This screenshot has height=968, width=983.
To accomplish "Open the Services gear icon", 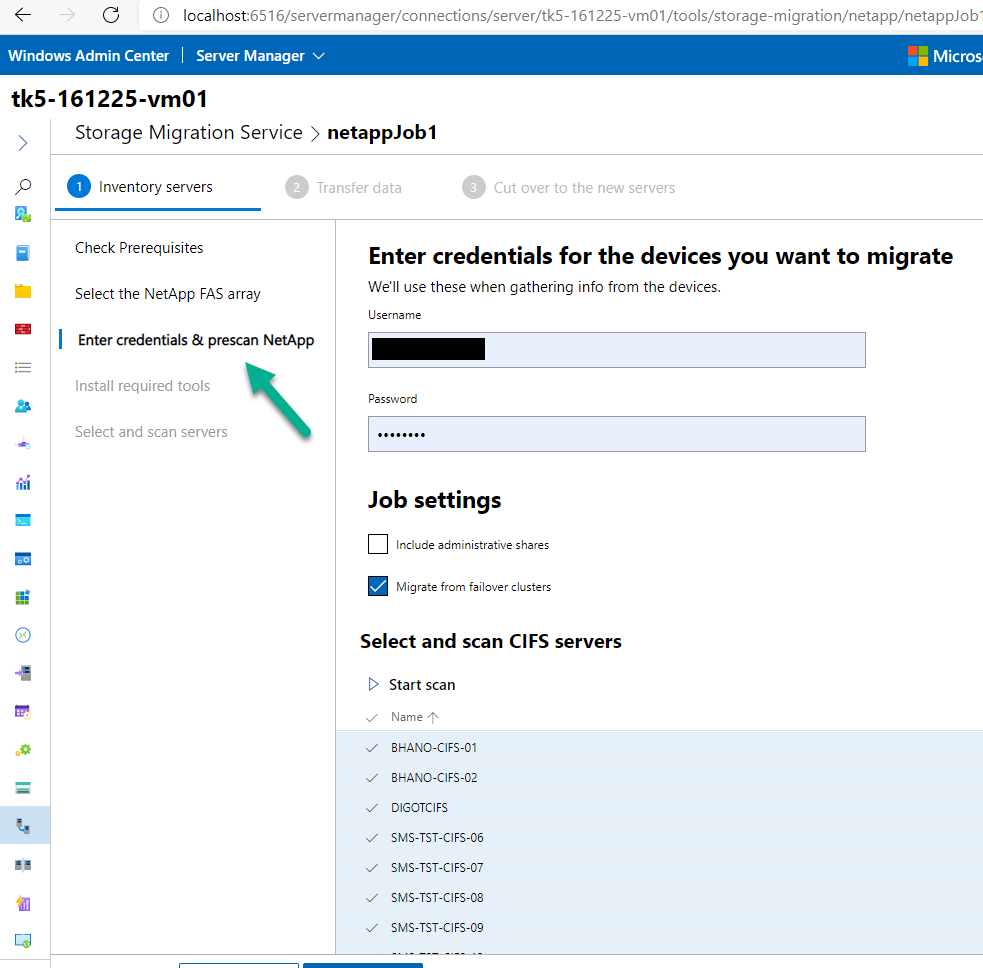I will pos(23,750).
